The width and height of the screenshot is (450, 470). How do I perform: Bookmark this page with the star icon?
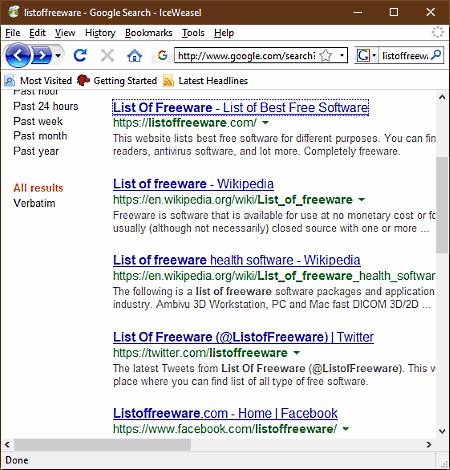[326, 55]
